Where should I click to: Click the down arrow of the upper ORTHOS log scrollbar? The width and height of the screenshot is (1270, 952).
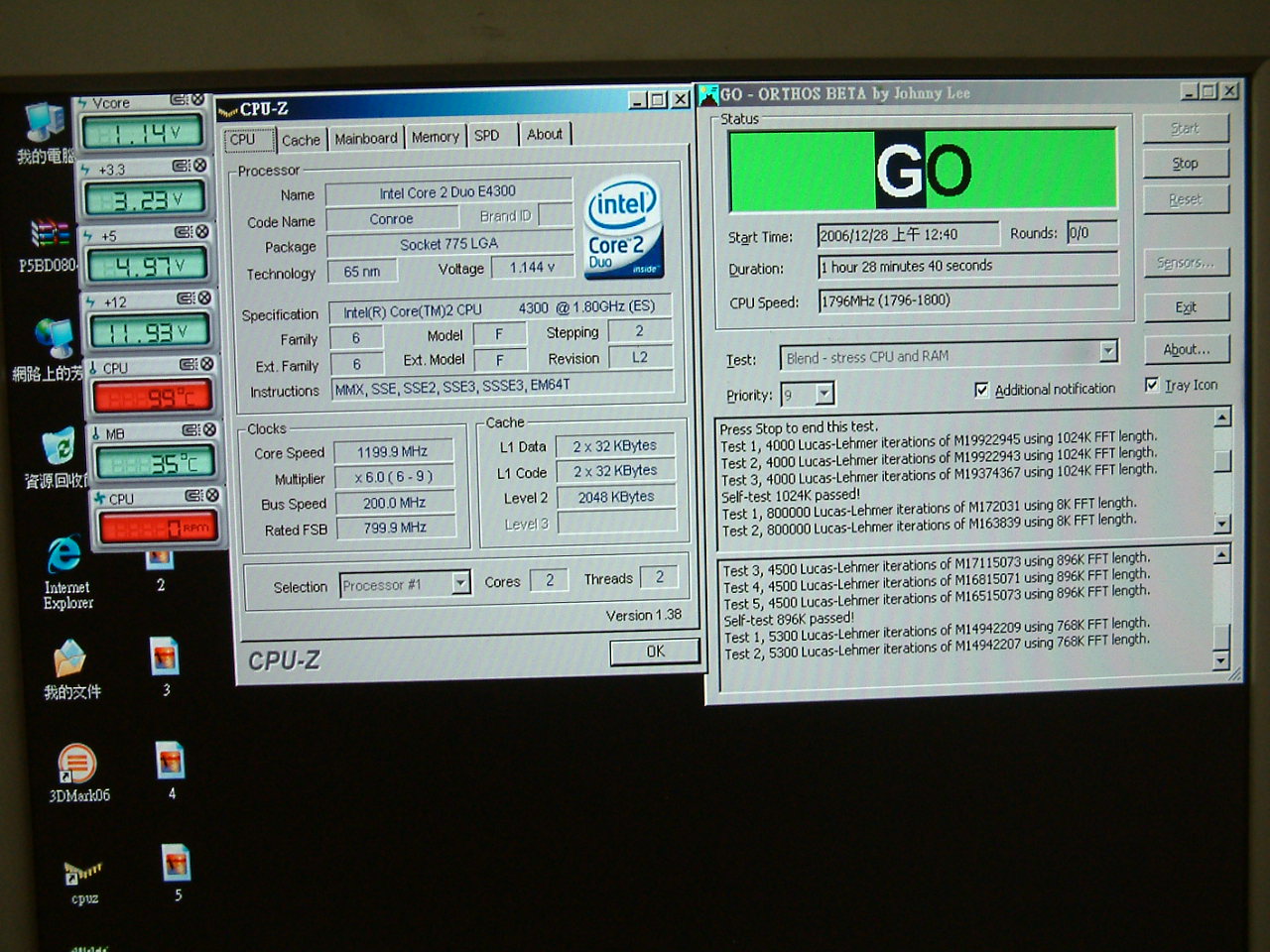click(1222, 524)
